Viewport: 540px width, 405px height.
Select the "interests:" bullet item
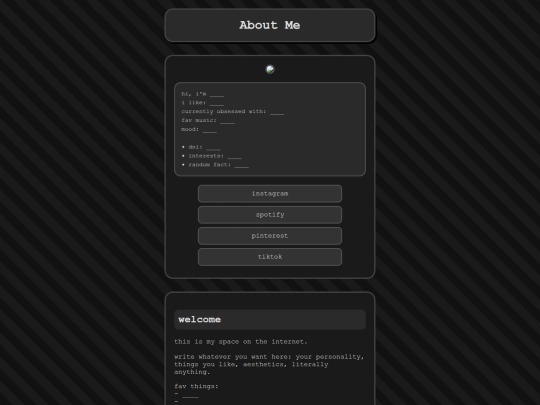(x=211, y=156)
